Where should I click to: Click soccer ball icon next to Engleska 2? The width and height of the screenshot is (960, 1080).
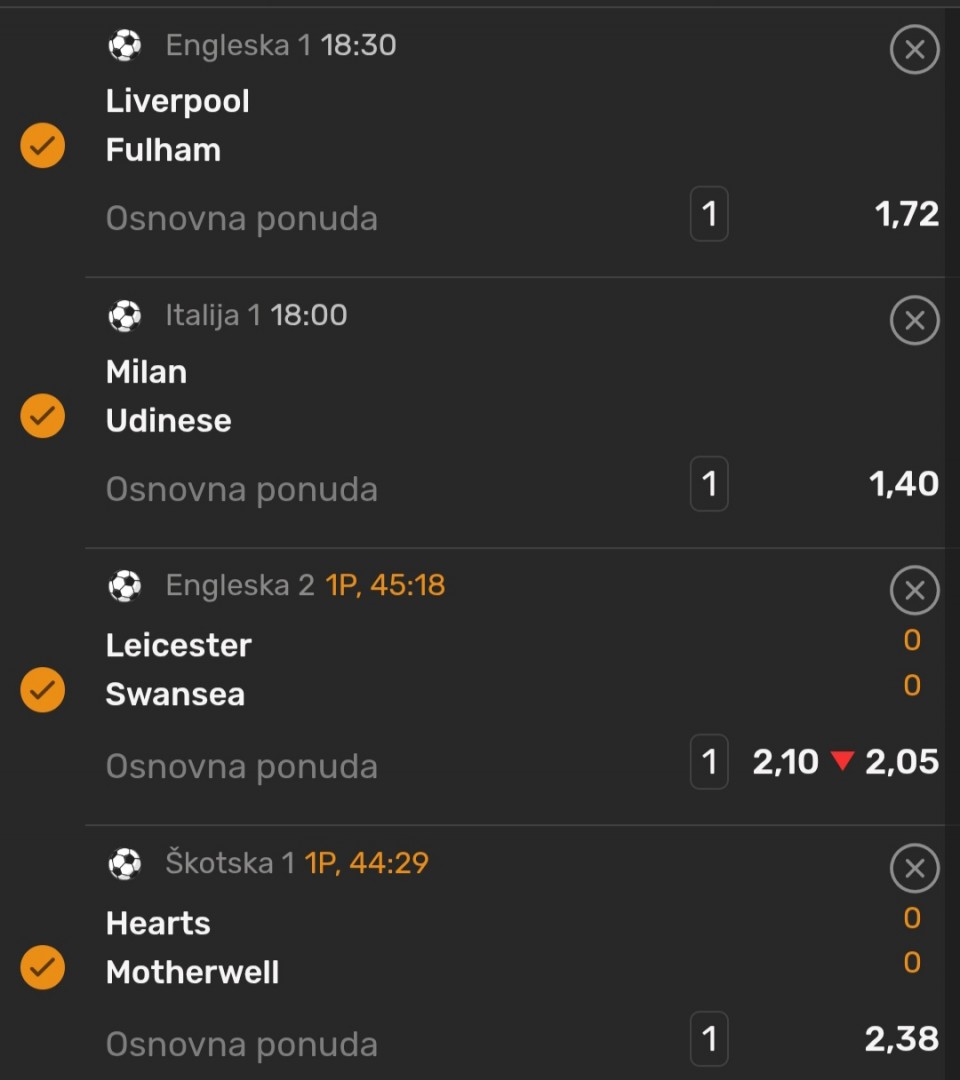click(125, 586)
